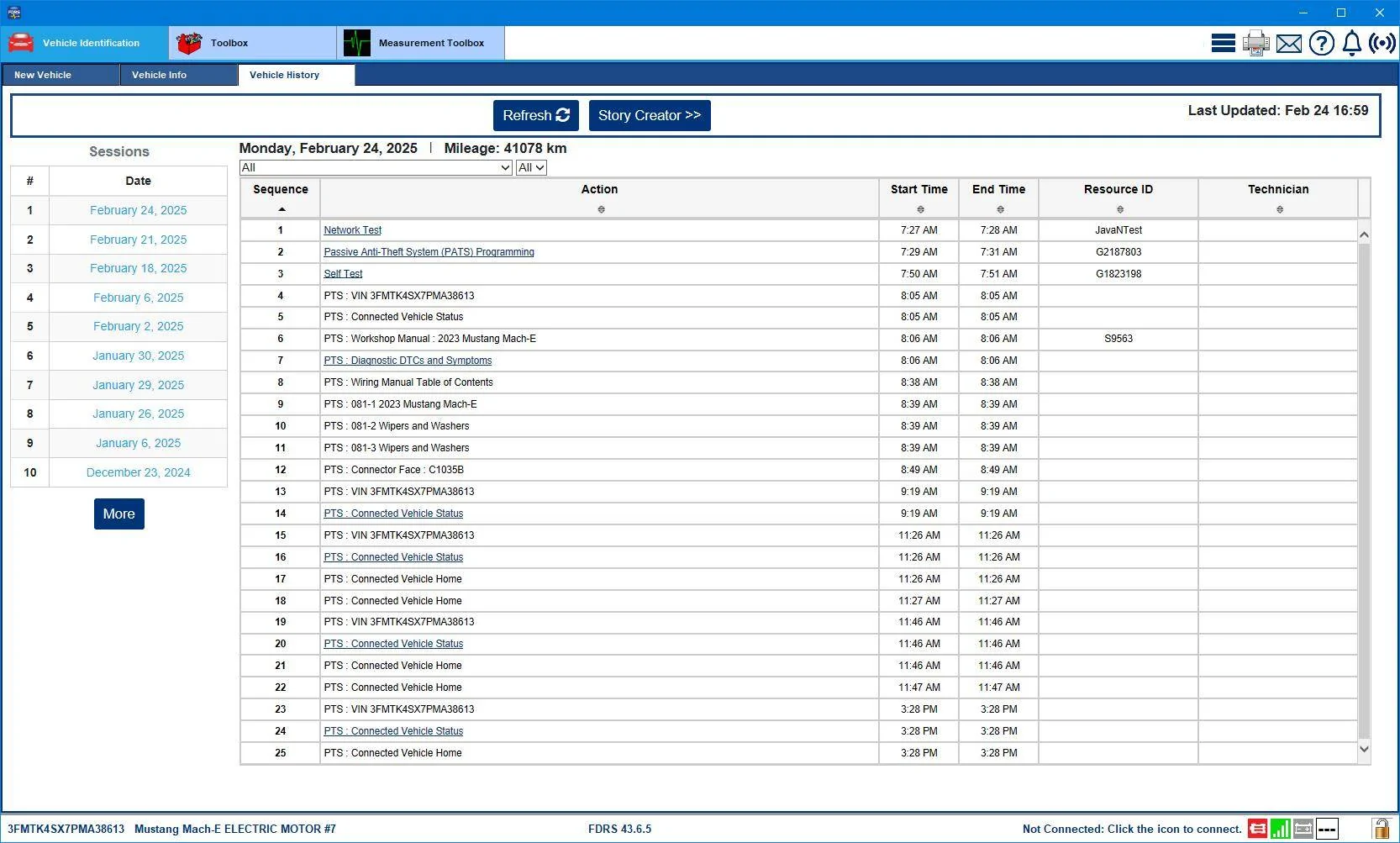Open Connected Vehicle Status link in sequence 14
The width and height of the screenshot is (1400, 843).
point(393,514)
